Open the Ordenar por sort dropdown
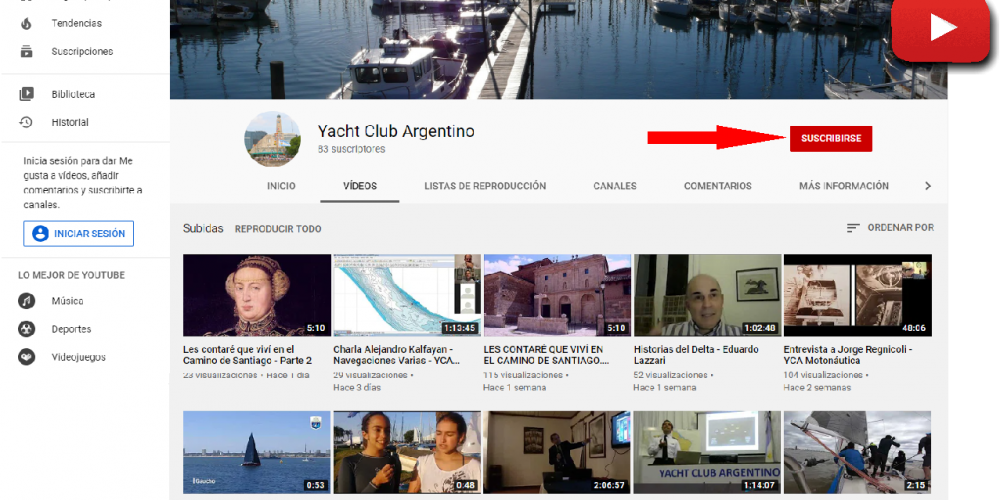 point(890,228)
